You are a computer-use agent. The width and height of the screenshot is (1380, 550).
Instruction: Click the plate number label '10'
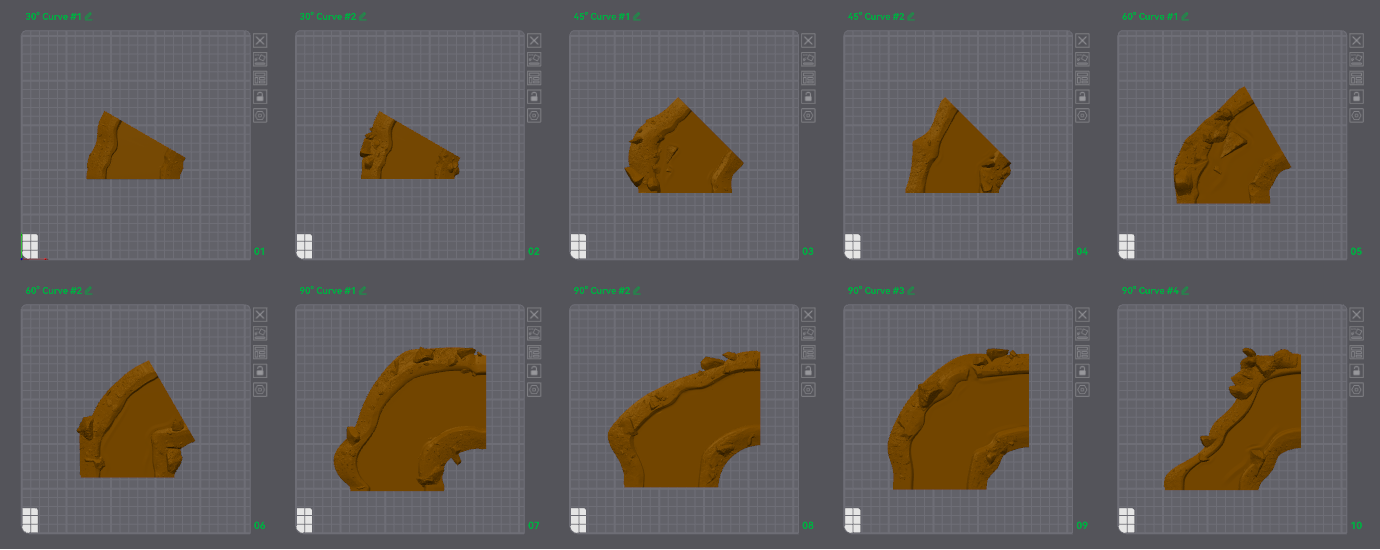click(x=1356, y=525)
